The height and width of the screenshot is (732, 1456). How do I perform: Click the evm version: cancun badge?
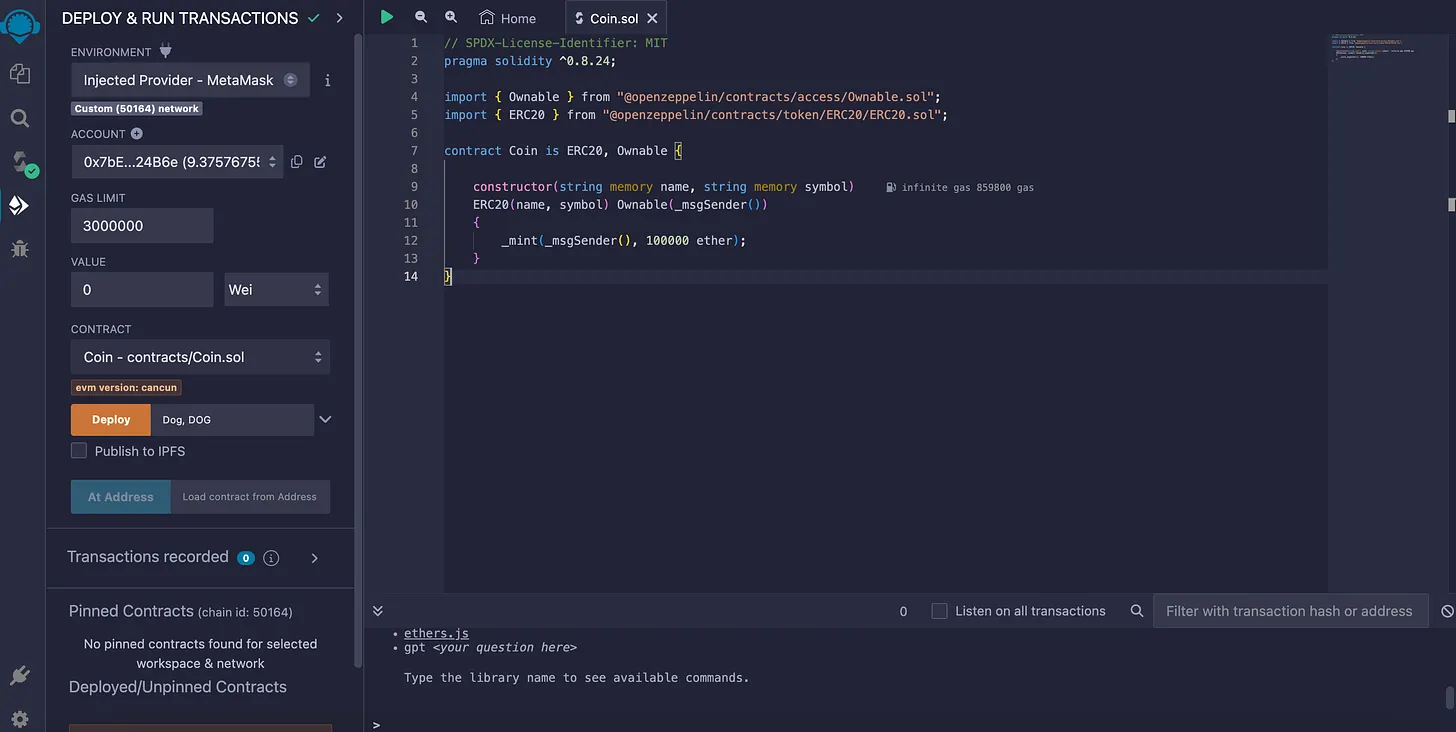pyautogui.click(x=126, y=387)
